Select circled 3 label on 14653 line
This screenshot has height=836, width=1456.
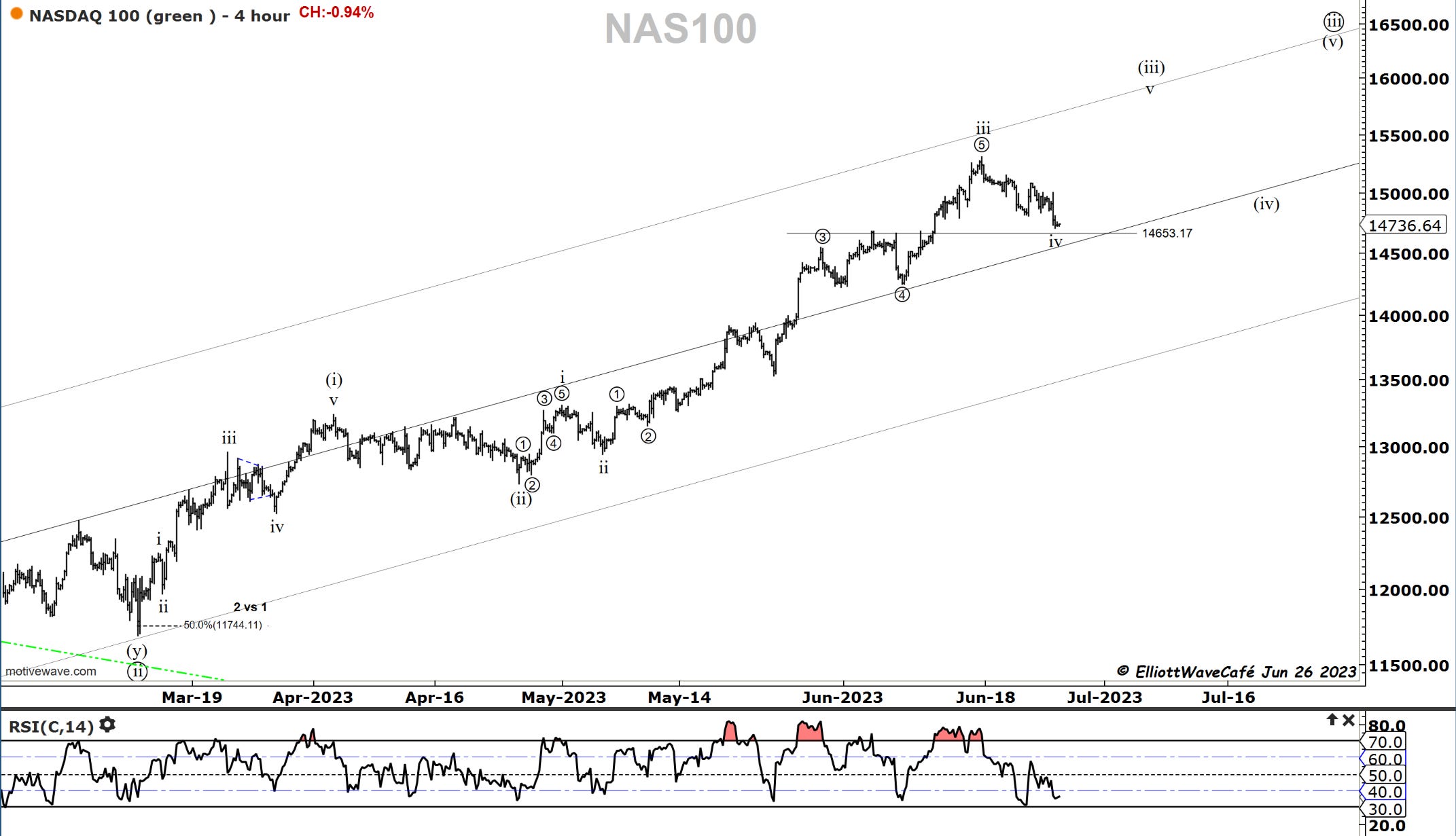tap(822, 237)
